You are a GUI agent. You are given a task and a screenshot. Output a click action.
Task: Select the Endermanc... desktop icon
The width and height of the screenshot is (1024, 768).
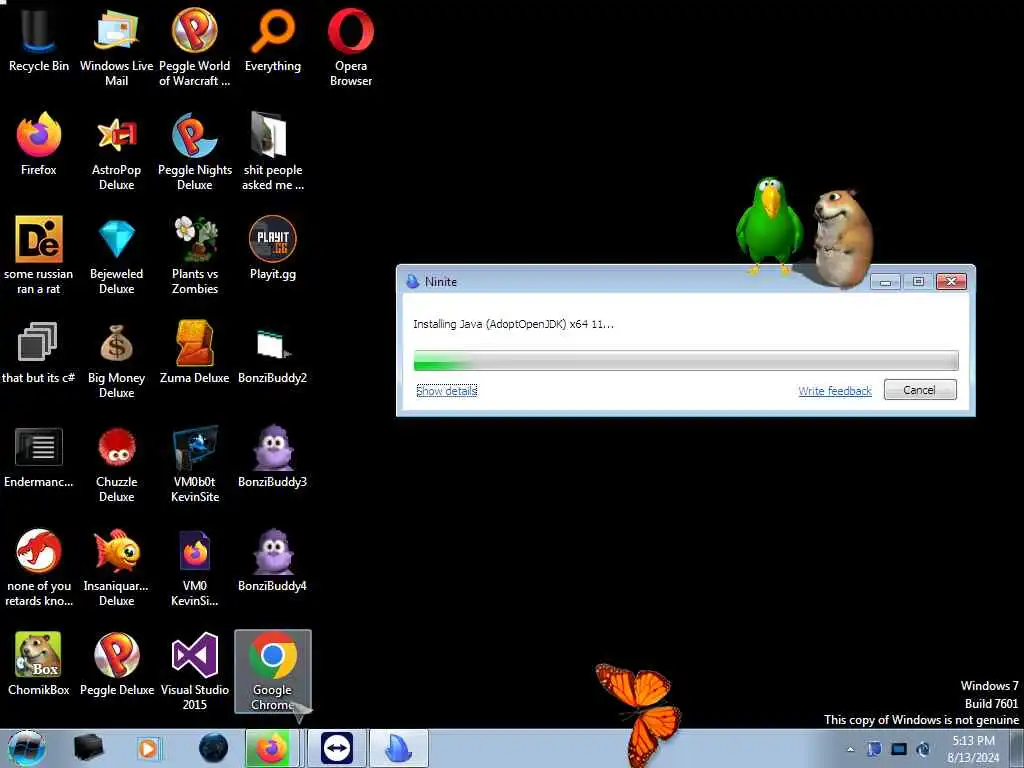coord(39,456)
